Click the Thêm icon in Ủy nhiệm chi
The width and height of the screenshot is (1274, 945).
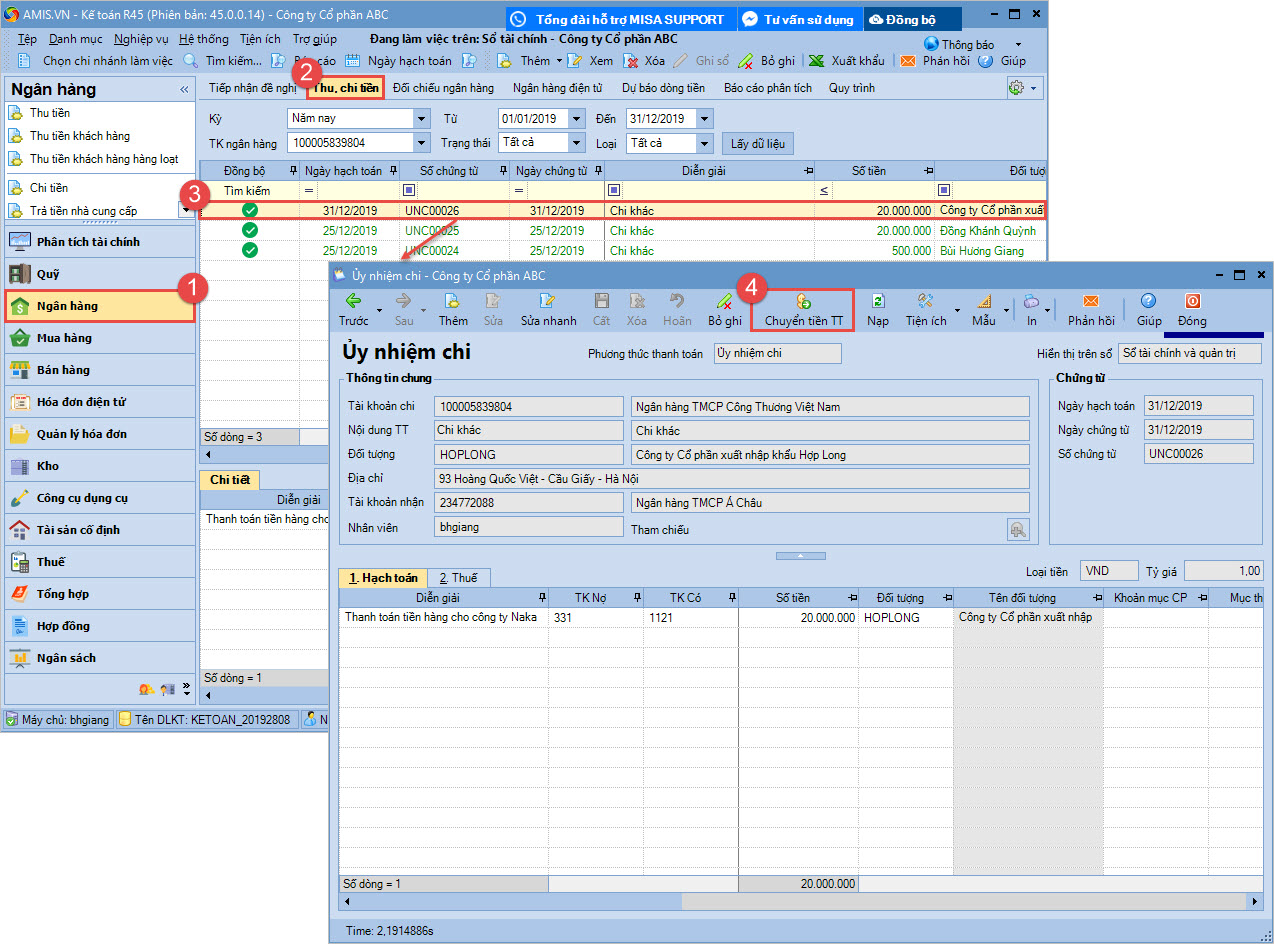point(452,301)
